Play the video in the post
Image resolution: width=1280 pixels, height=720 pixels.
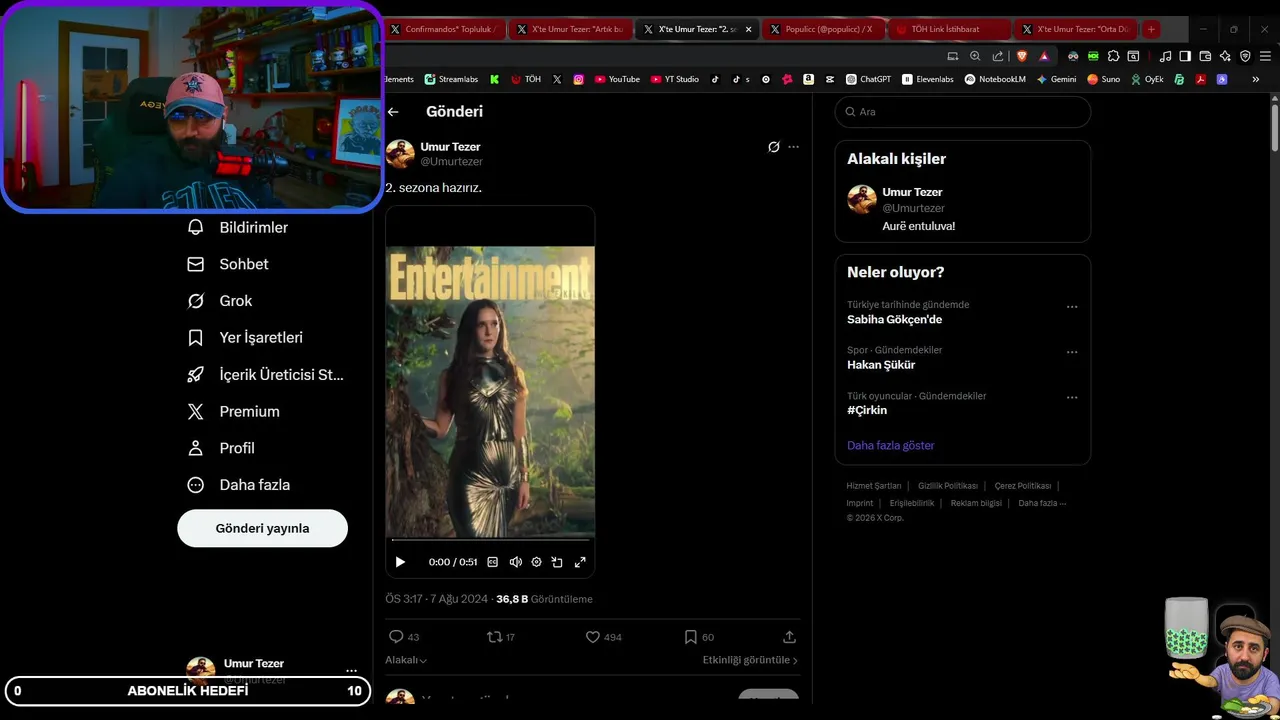tap(400, 562)
